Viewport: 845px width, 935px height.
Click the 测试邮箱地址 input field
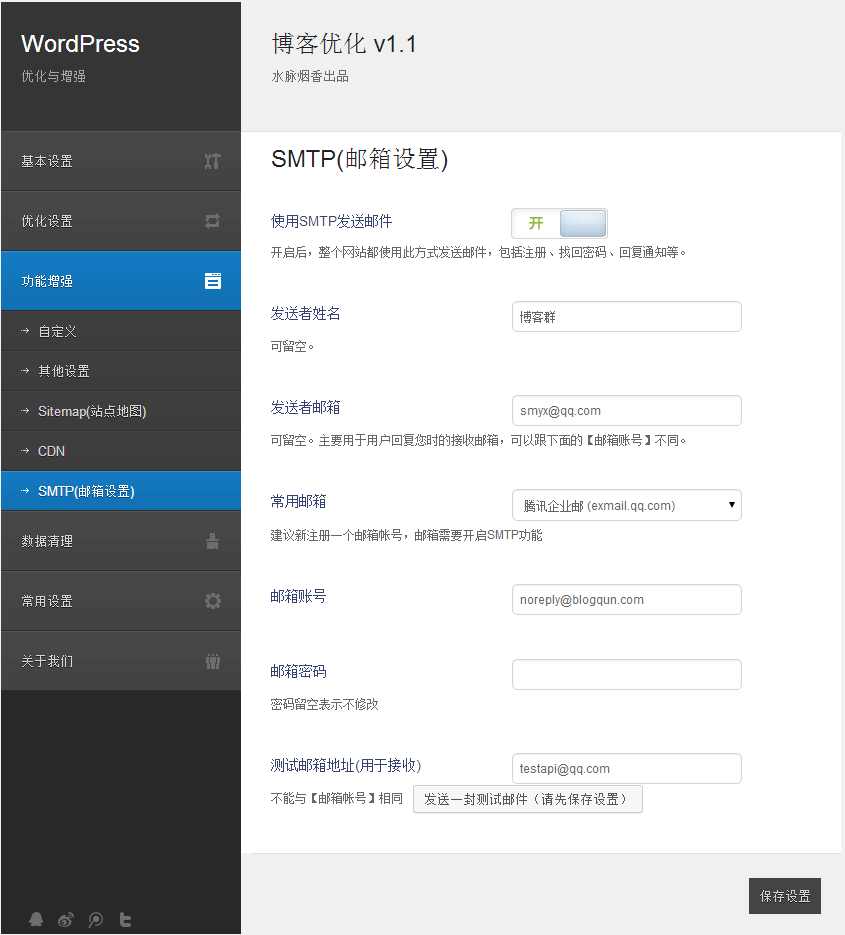[x=626, y=769]
